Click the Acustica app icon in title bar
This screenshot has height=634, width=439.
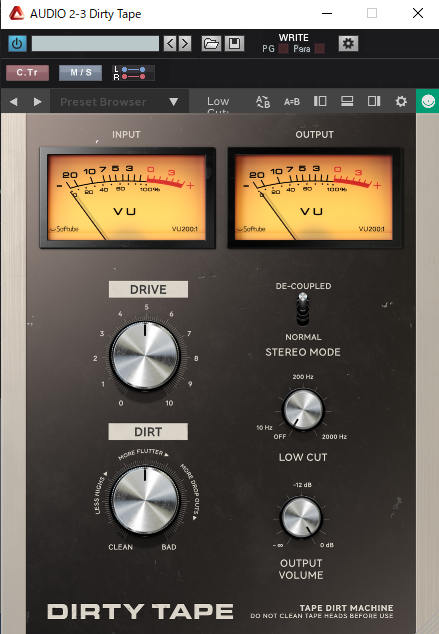[17, 13]
